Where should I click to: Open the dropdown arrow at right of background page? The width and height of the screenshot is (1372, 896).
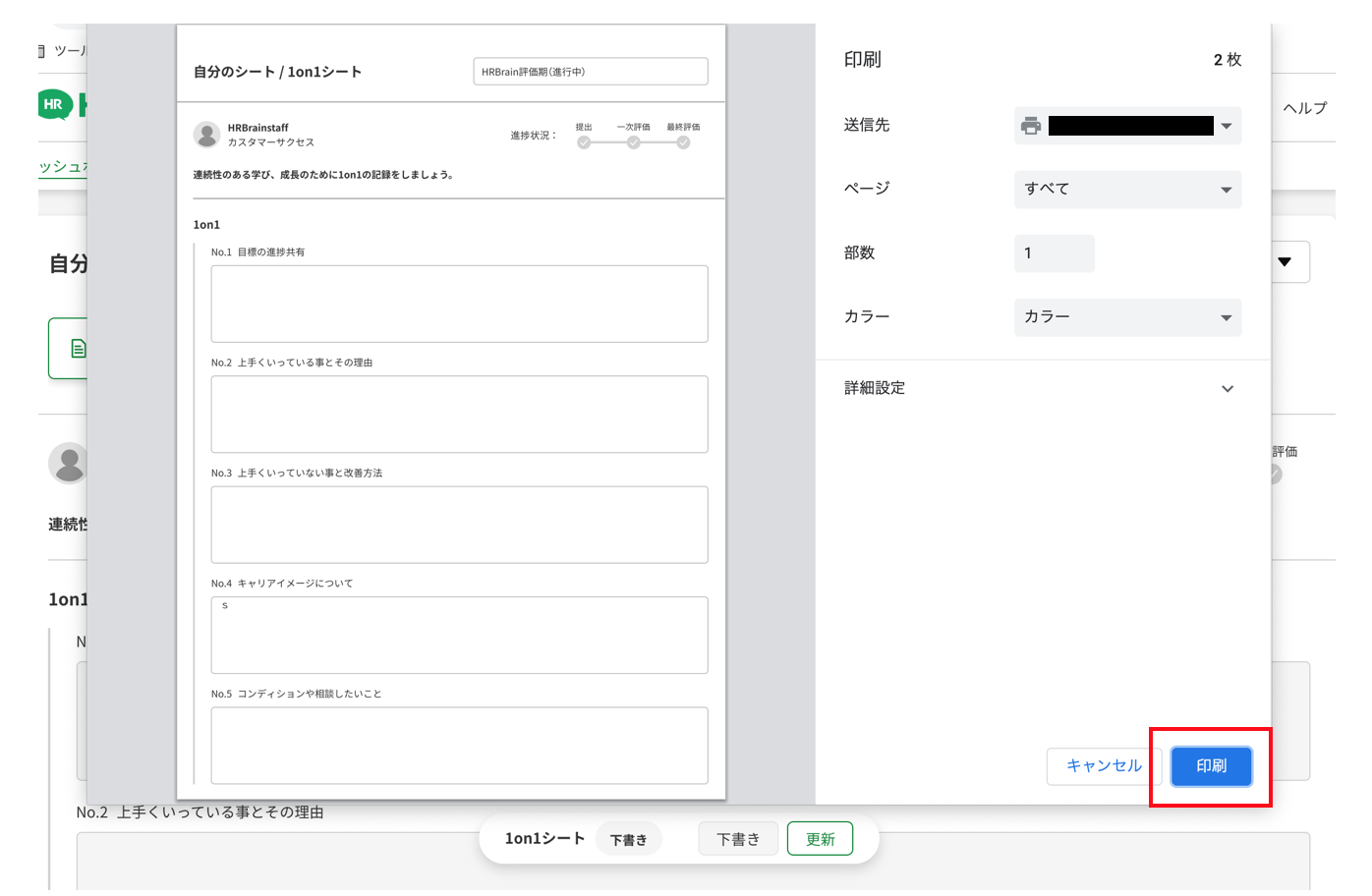(1285, 262)
